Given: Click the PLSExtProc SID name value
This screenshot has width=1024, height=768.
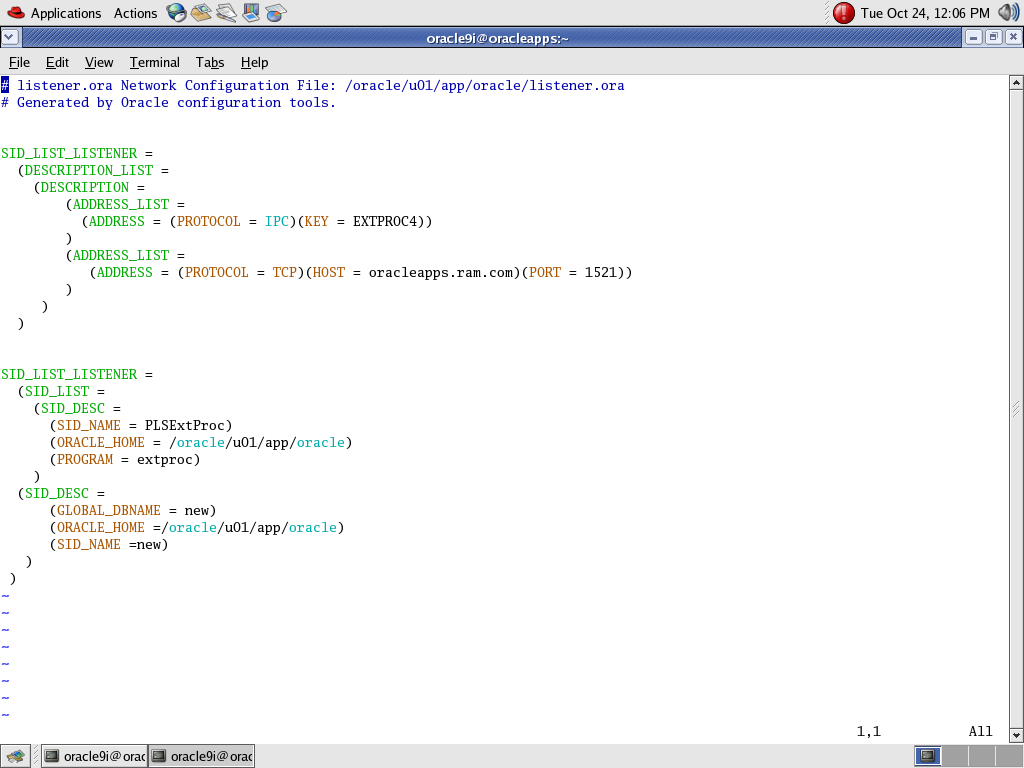Looking at the screenshot, I should point(185,425).
